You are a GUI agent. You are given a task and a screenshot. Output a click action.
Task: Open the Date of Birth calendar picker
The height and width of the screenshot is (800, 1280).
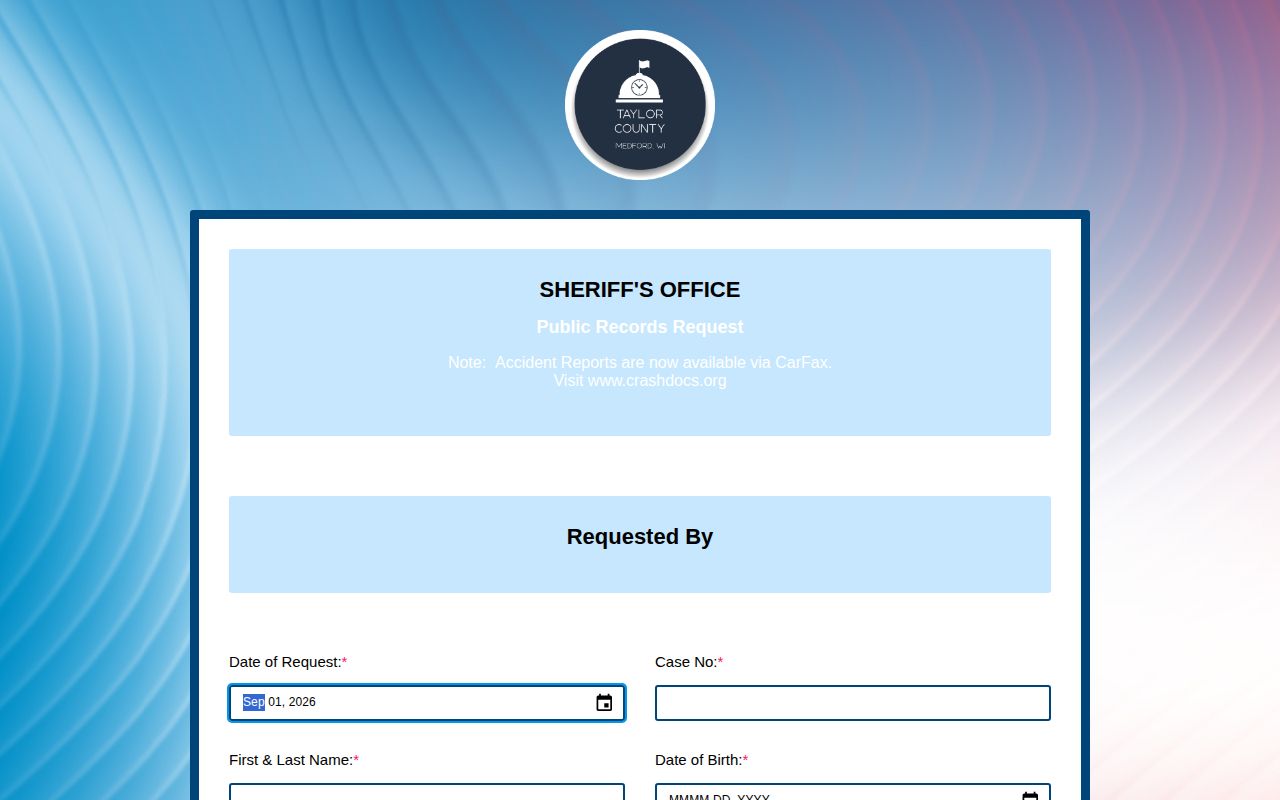point(1030,795)
